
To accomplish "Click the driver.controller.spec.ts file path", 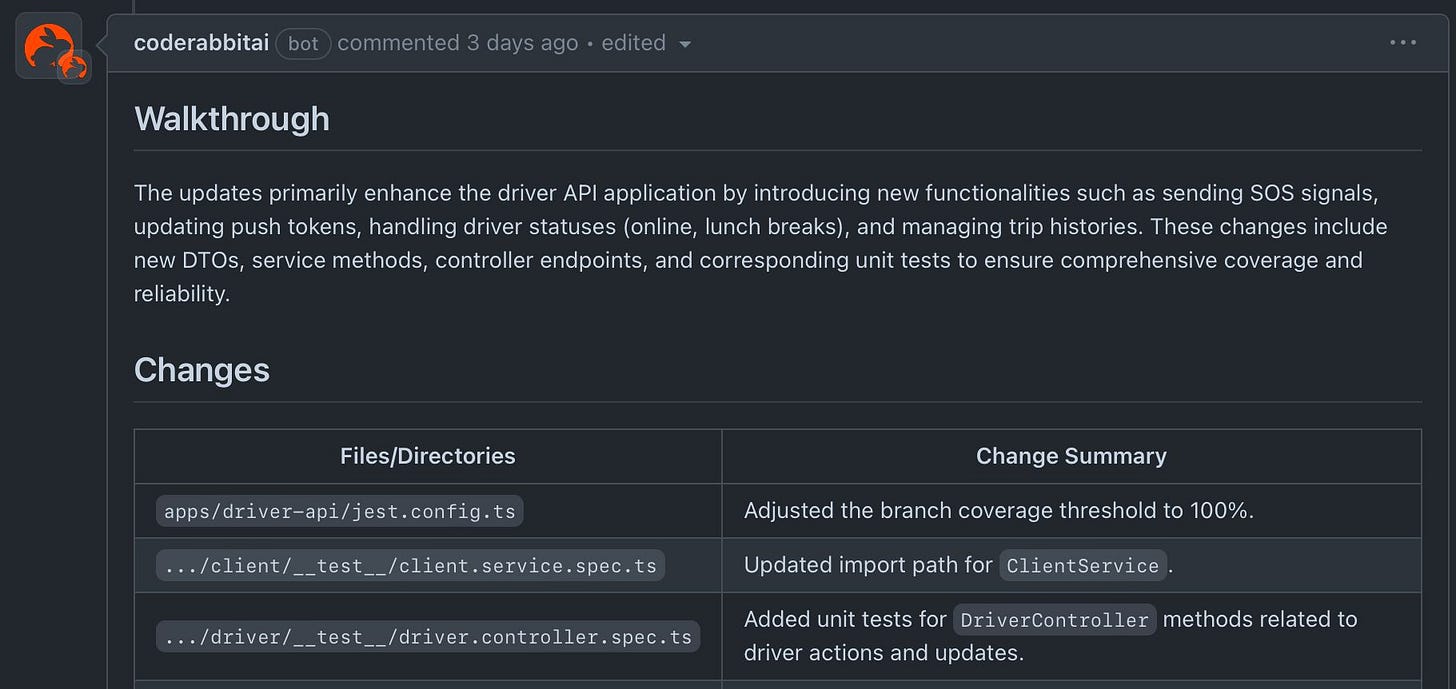I will 428,637.
